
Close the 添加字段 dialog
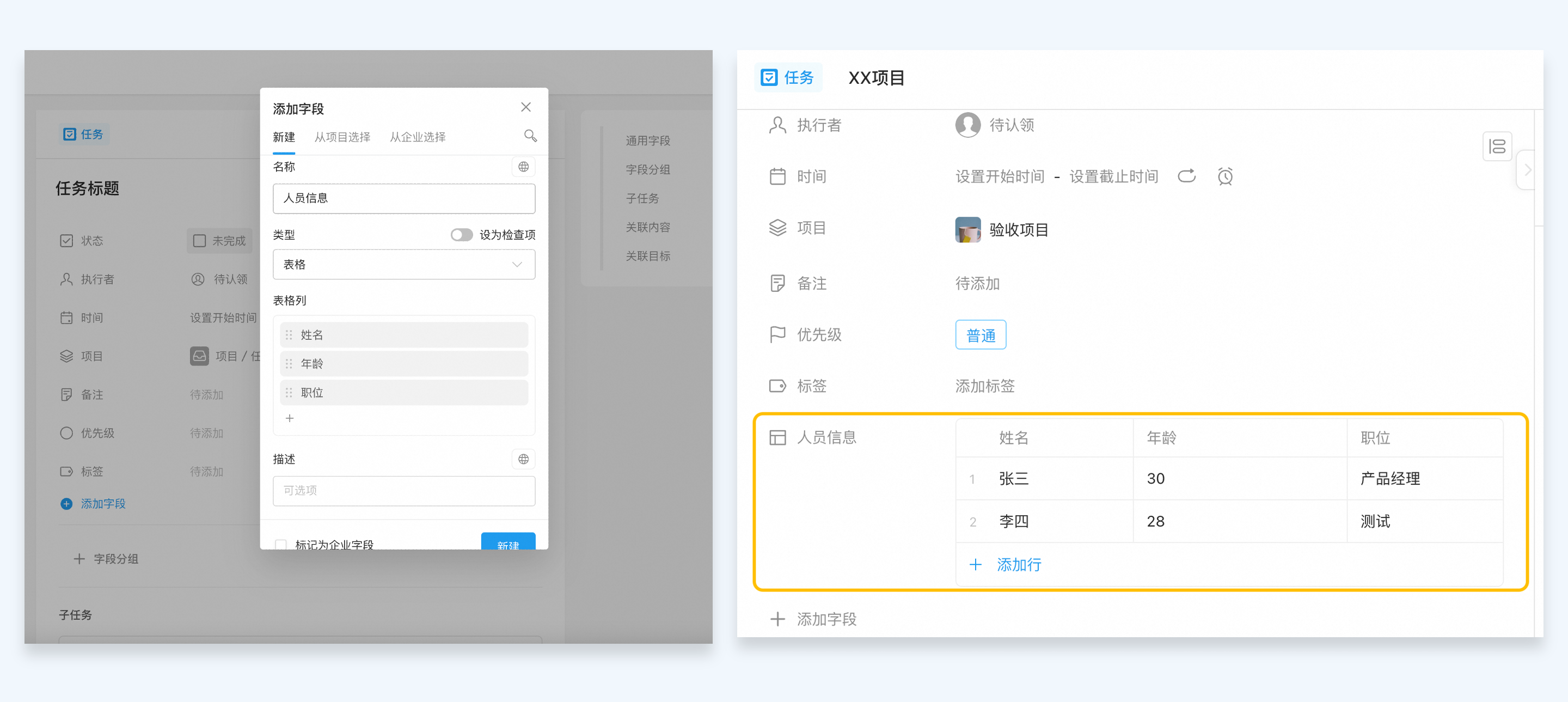click(526, 107)
